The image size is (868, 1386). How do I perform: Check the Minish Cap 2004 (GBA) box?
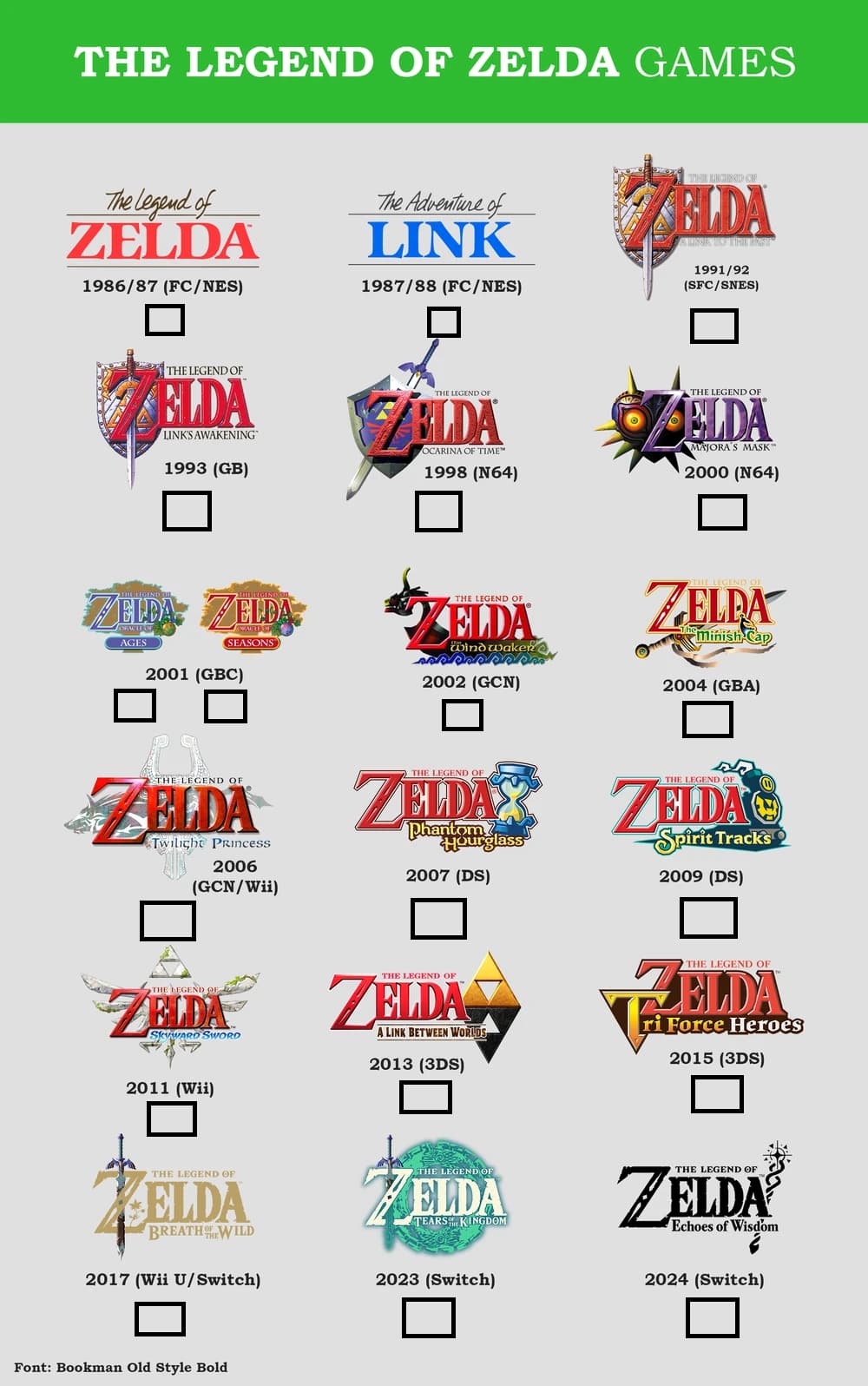coord(707,719)
